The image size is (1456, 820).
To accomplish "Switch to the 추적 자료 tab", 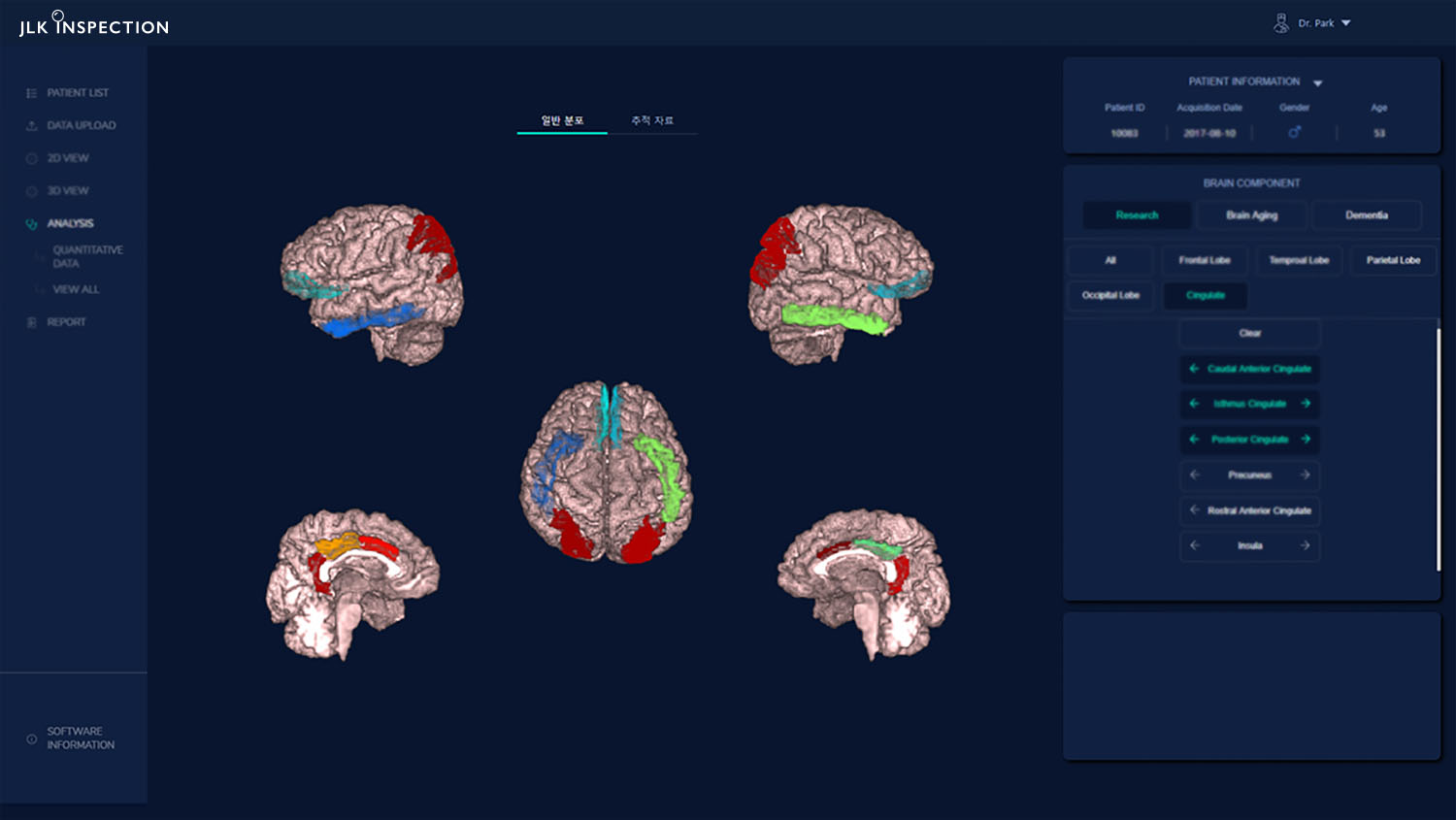I will click(x=652, y=121).
